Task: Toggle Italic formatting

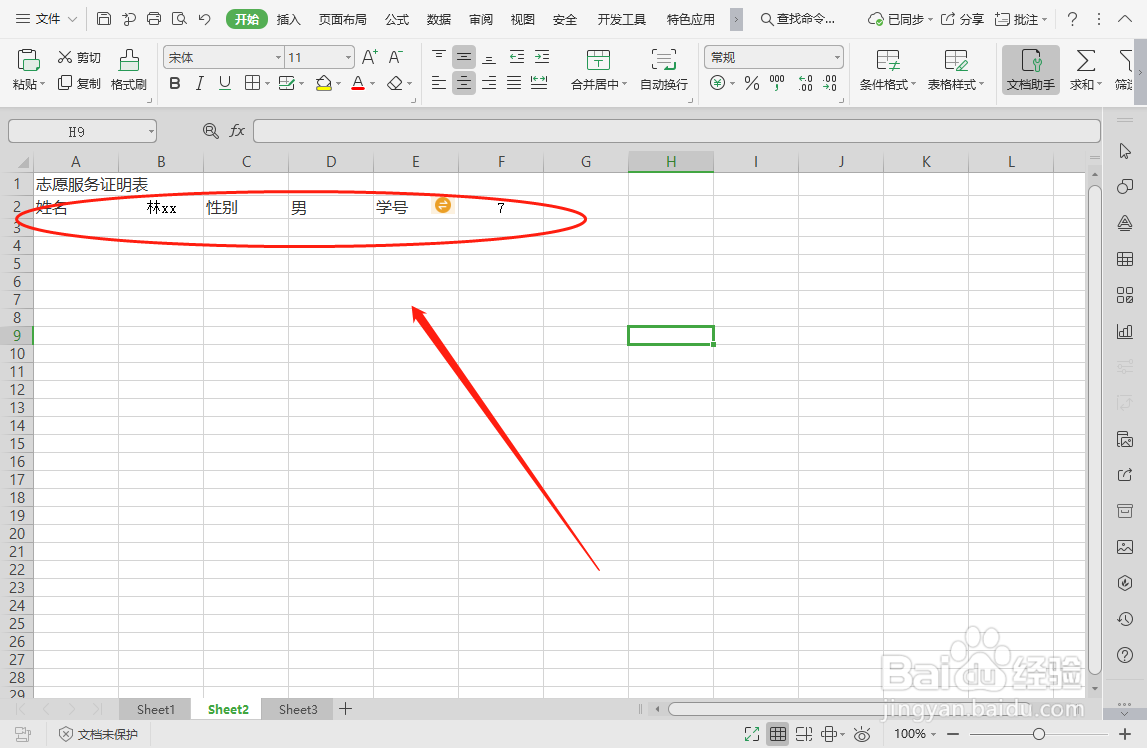Action: point(200,83)
